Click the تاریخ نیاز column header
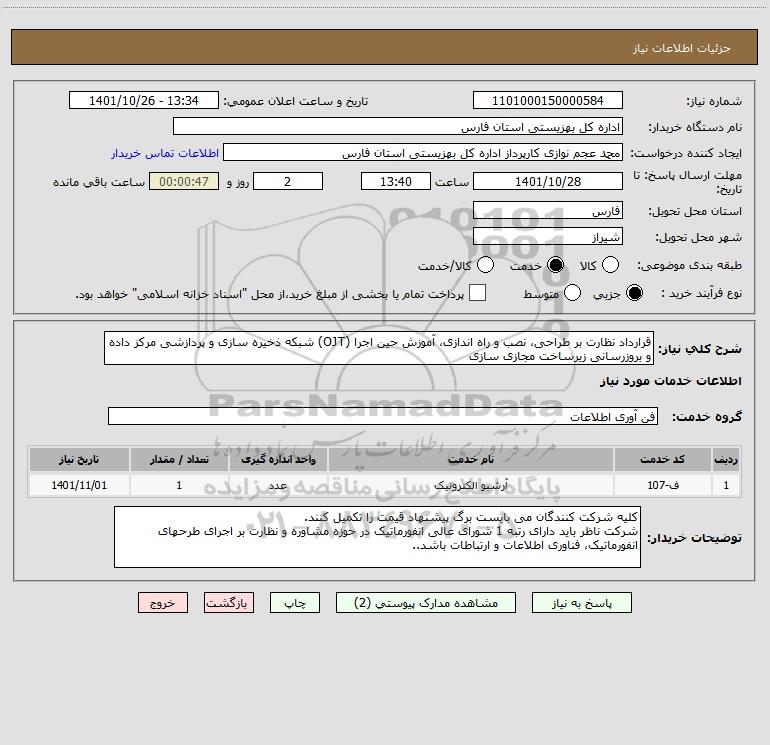 pyautogui.click(x=79, y=459)
